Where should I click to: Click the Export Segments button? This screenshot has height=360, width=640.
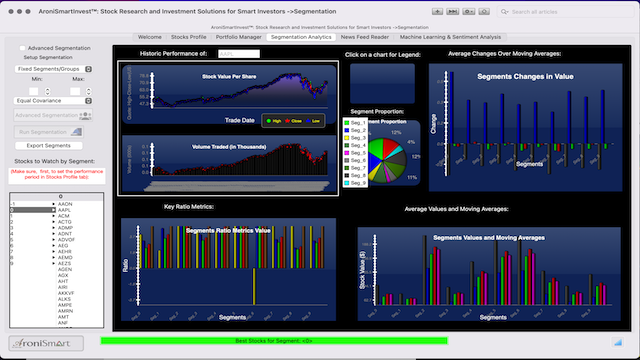(x=49, y=145)
